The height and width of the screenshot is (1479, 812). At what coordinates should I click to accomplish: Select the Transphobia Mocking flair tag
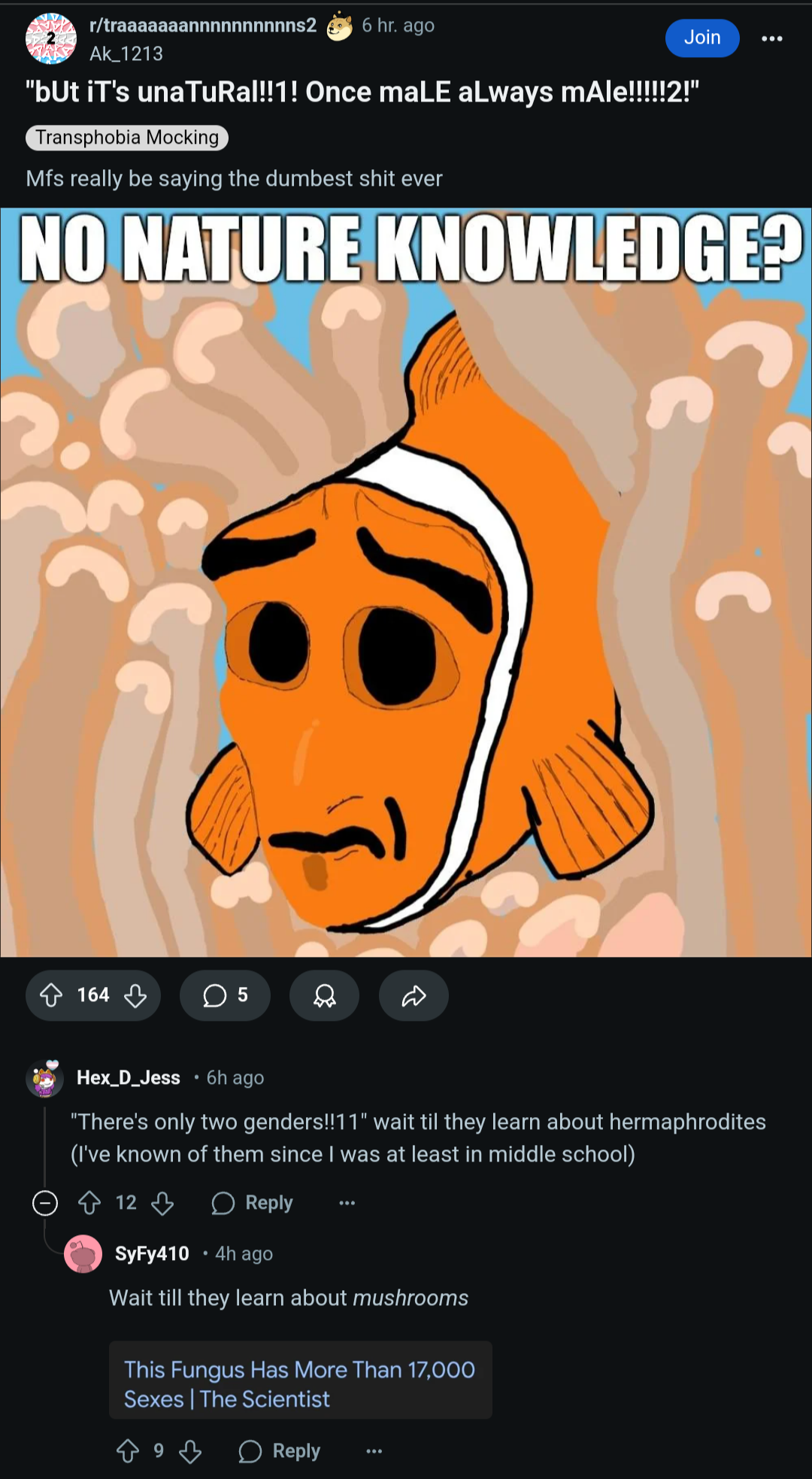(x=127, y=138)
